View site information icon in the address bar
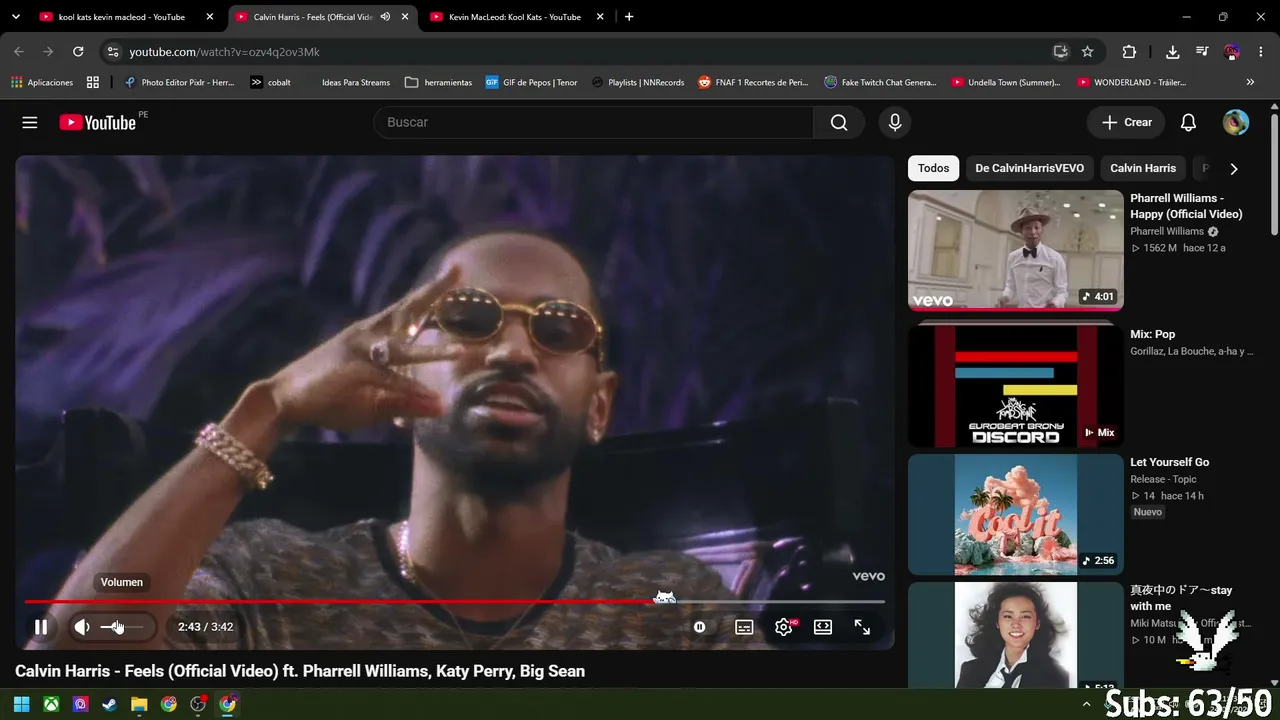 pyautogui.click(x=113, y=52)
